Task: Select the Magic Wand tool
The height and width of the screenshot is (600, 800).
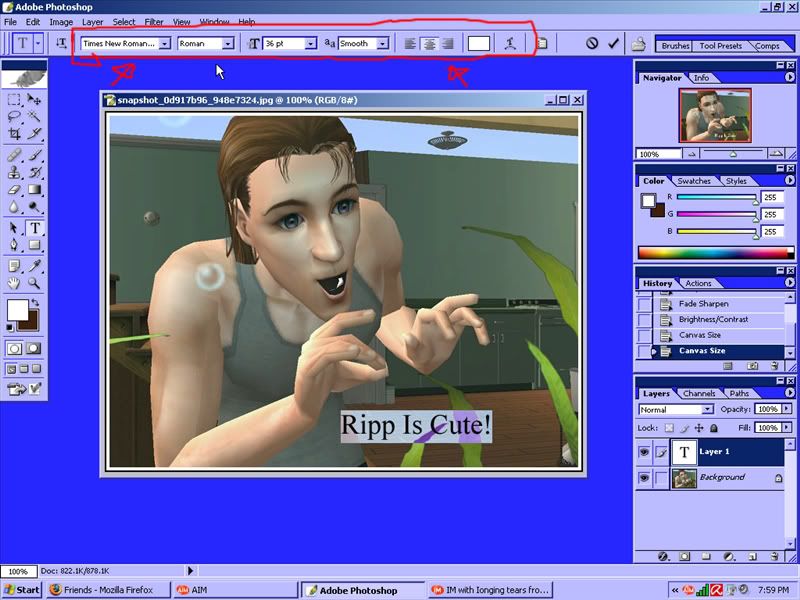Action: (x=34, y=116)
